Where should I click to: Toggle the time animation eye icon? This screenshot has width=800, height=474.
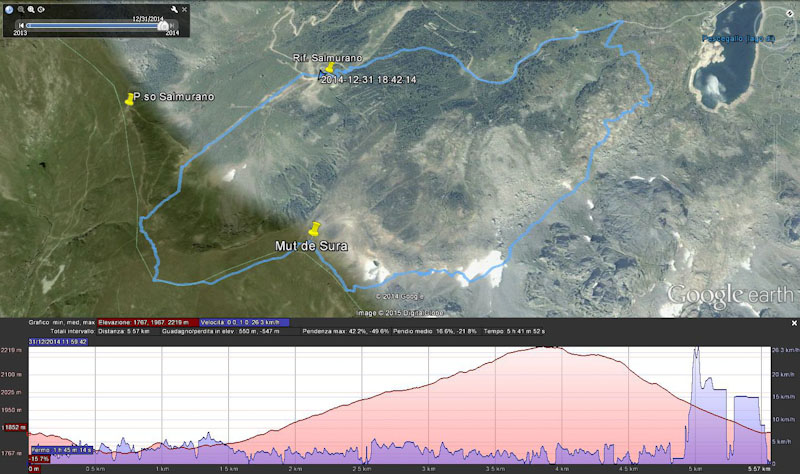coord(41,9)
